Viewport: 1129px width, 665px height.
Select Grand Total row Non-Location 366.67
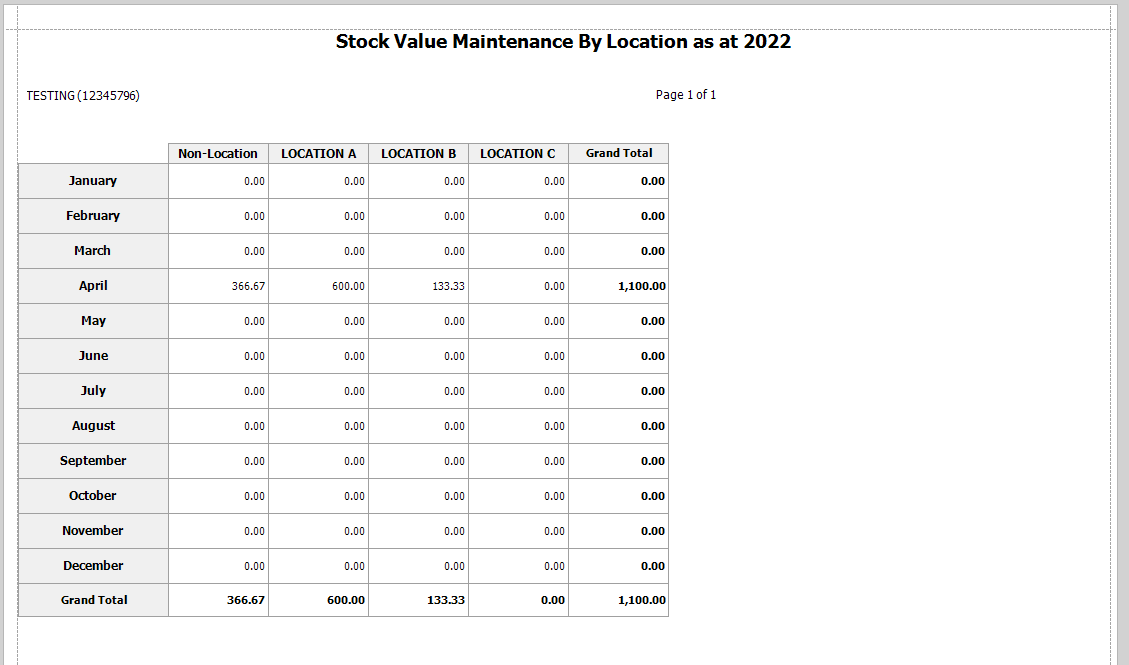point(218,600)
